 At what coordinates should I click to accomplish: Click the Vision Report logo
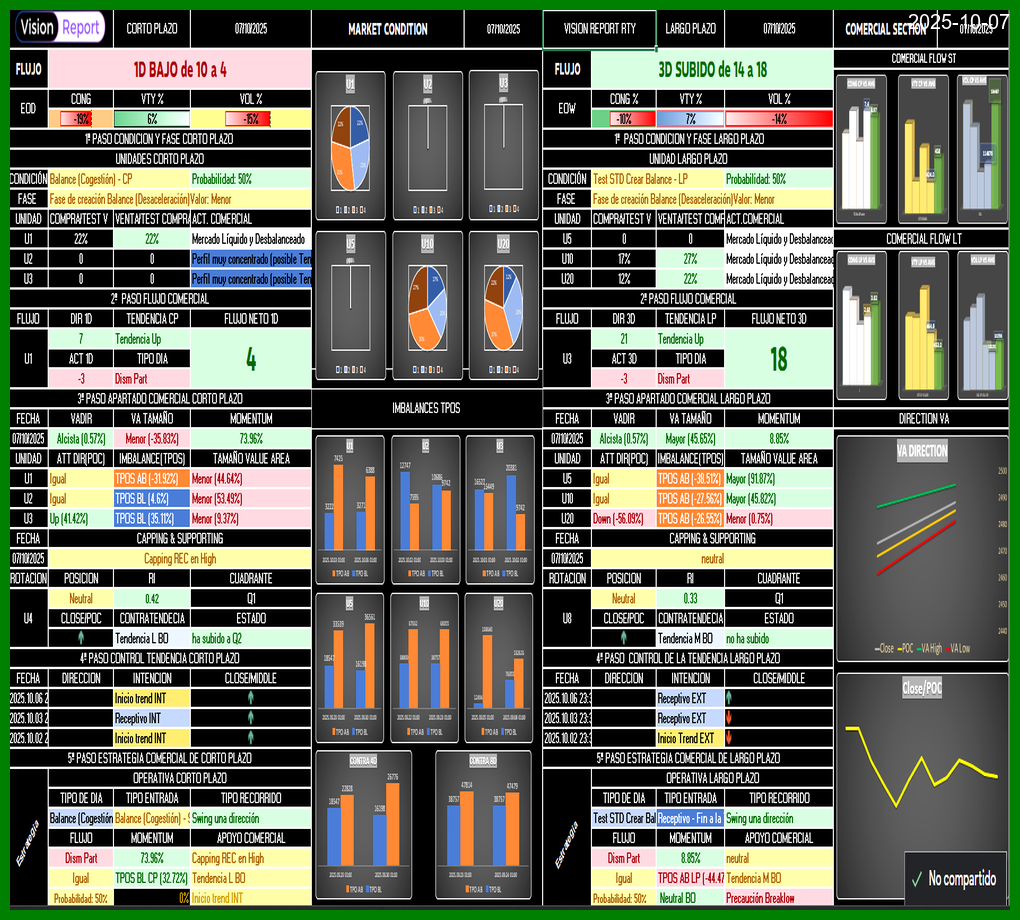(60, 28)
